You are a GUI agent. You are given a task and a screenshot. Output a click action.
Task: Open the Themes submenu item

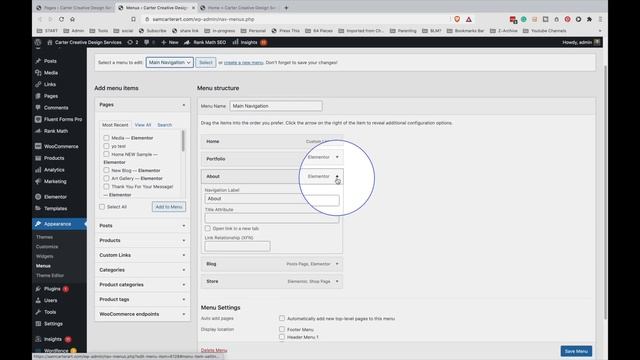click(x=44, y=237)
